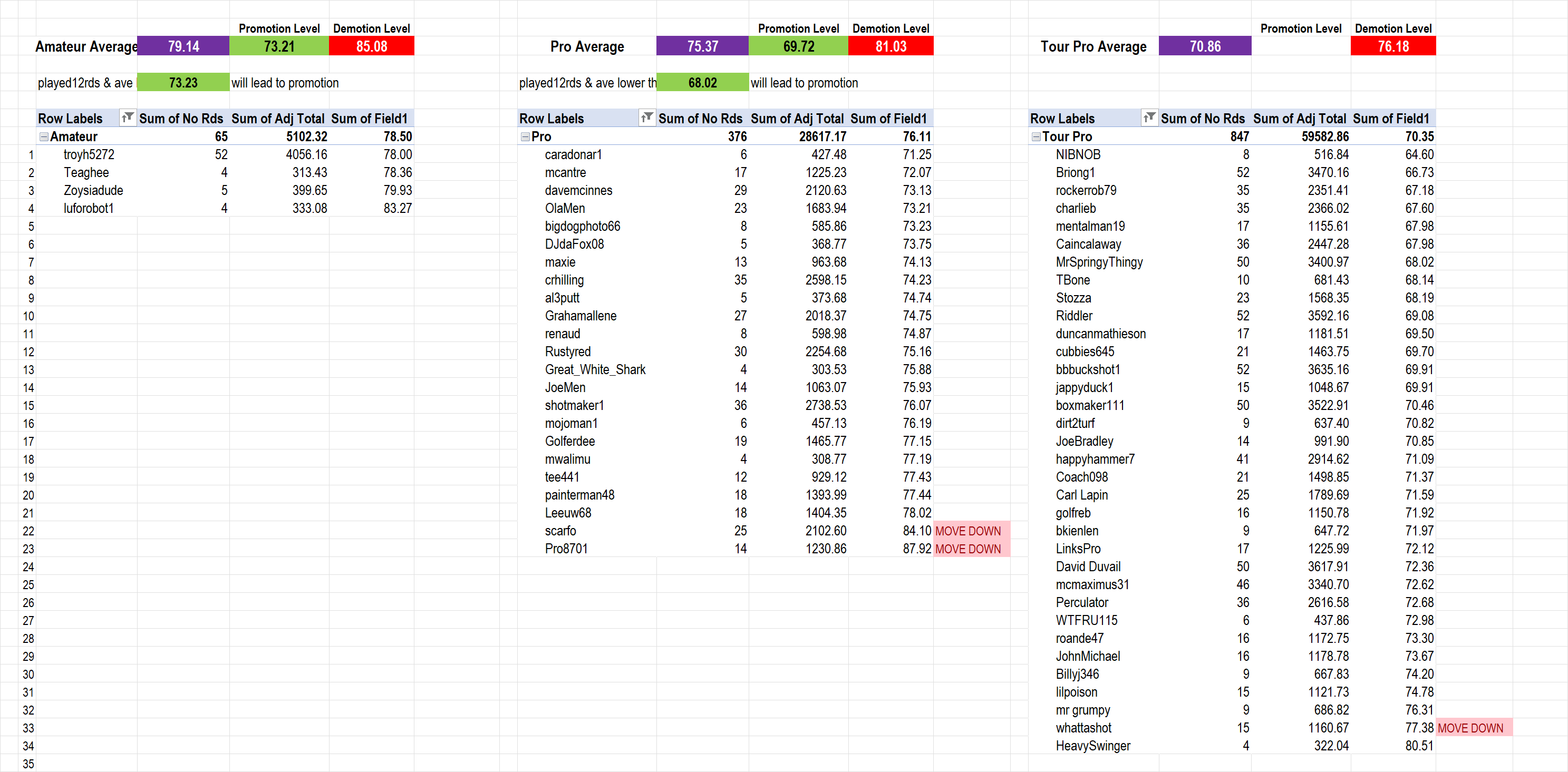Select the caradonar1 player row label
1568x772 pixels.
tap(573, 154)
